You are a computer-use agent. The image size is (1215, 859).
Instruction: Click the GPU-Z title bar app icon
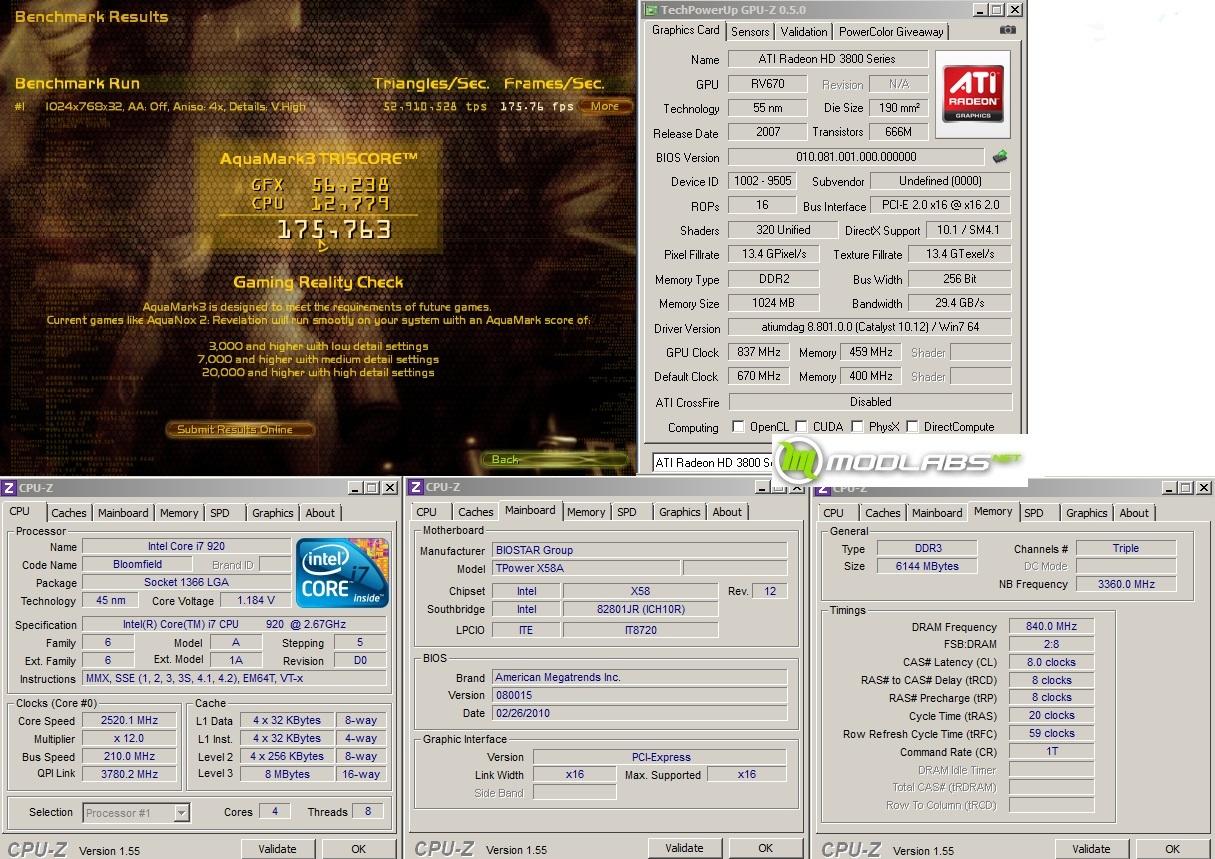(x=651, y=10)
